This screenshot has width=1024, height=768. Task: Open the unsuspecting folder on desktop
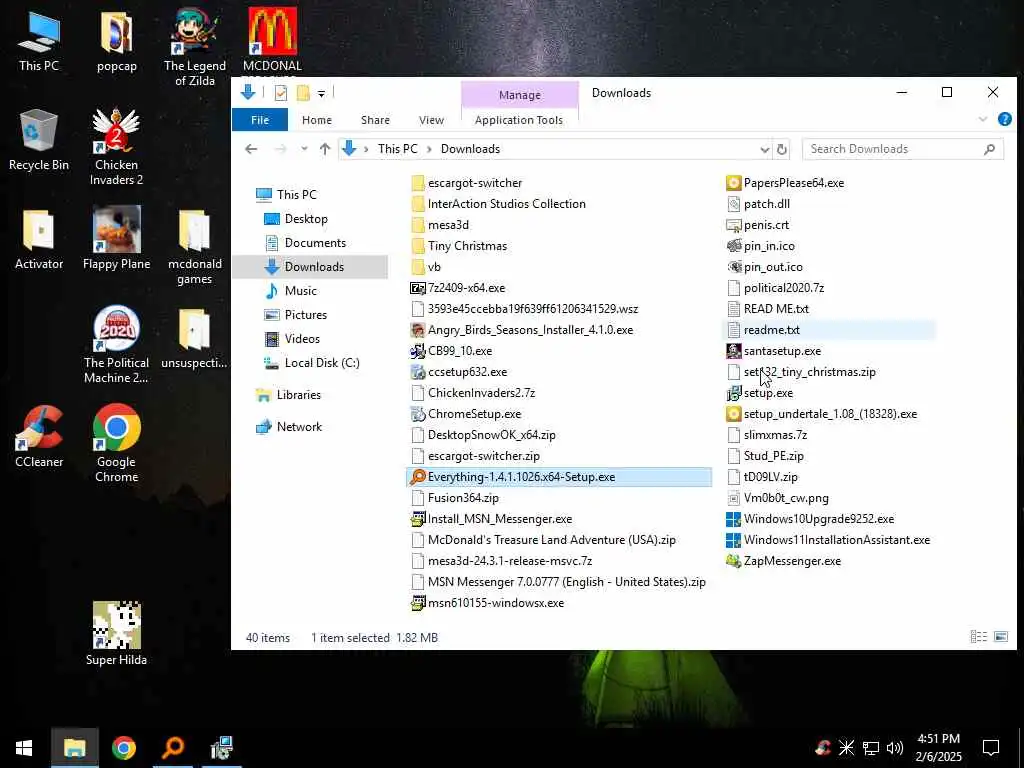tap(195, 338)
